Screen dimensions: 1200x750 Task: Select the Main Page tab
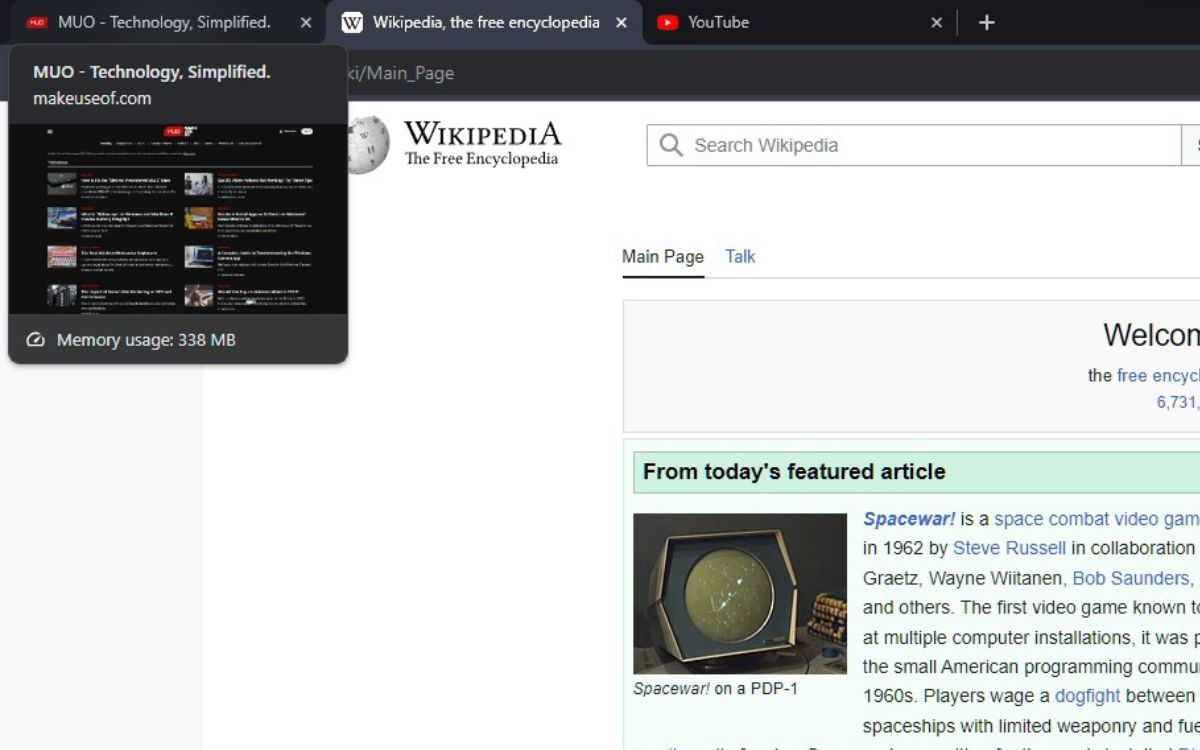coord(662,257)
